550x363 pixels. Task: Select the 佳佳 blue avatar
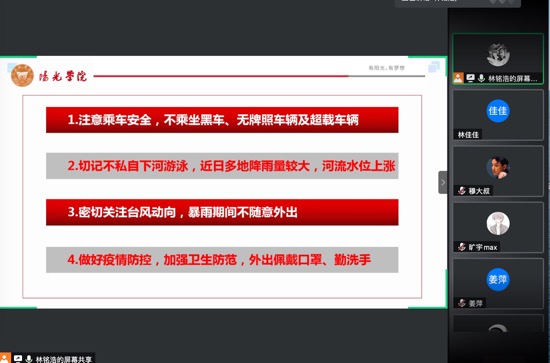coord(498,111)
